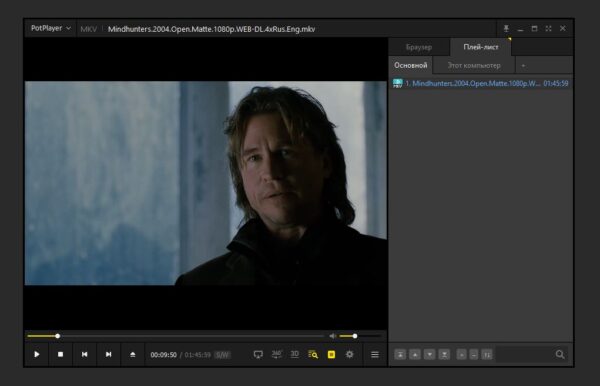
Task: Skip to the next track
Action: [109, 355]
